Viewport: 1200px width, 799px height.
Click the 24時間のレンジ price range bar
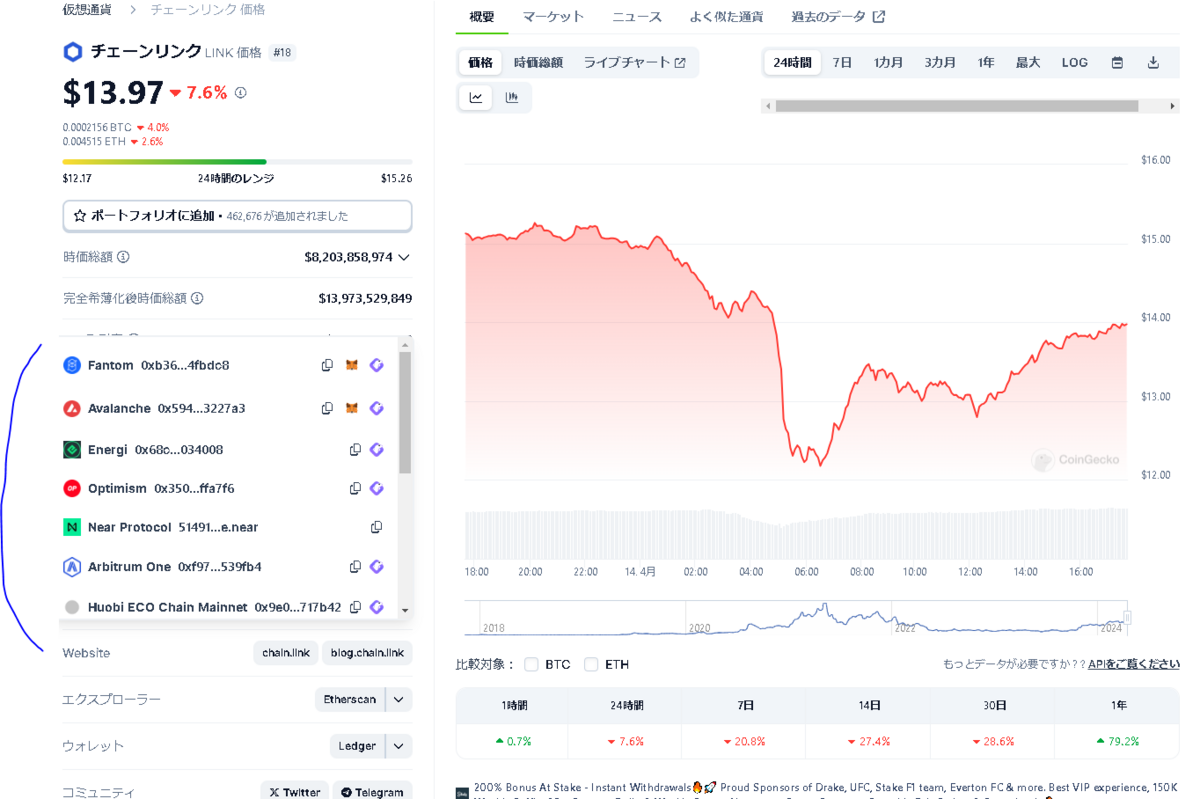pos(237,161)
